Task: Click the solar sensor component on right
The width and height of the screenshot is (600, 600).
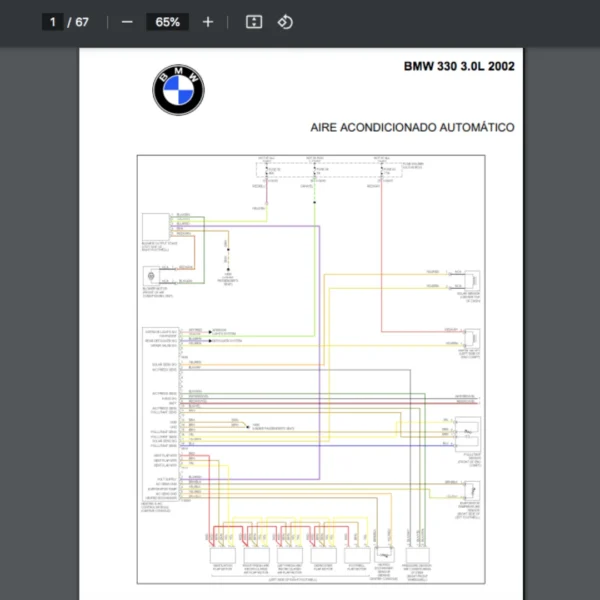Action: [470, 278]
